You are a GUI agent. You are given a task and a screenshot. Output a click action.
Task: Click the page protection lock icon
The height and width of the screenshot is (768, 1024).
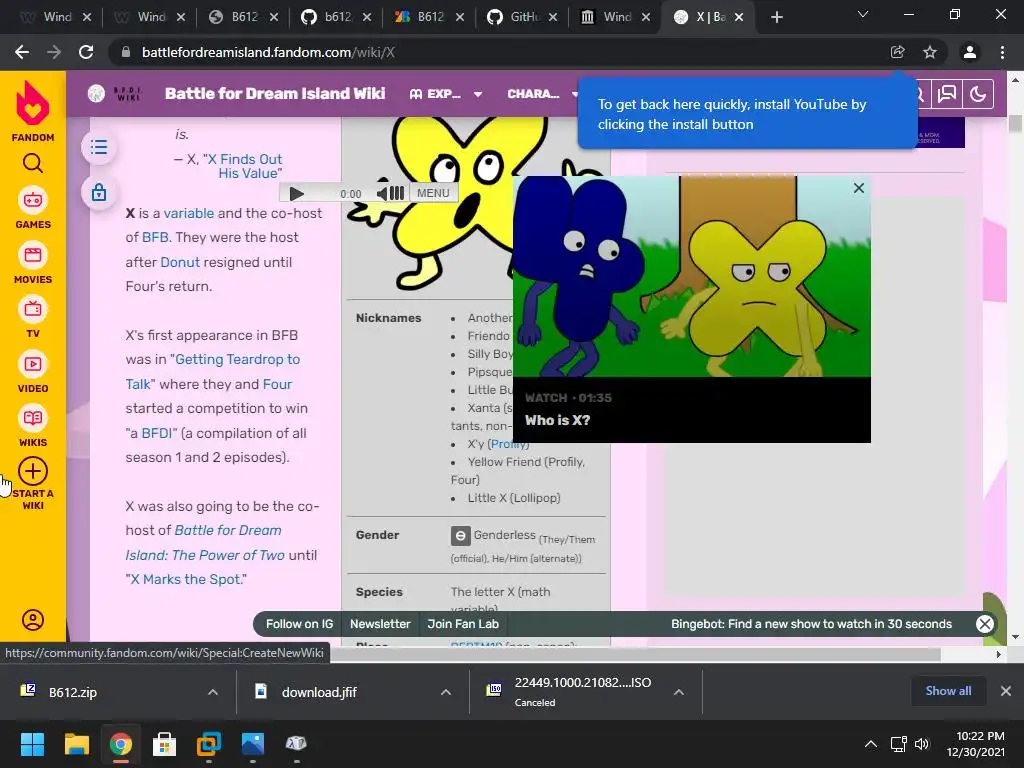click(x=99, y=193)
